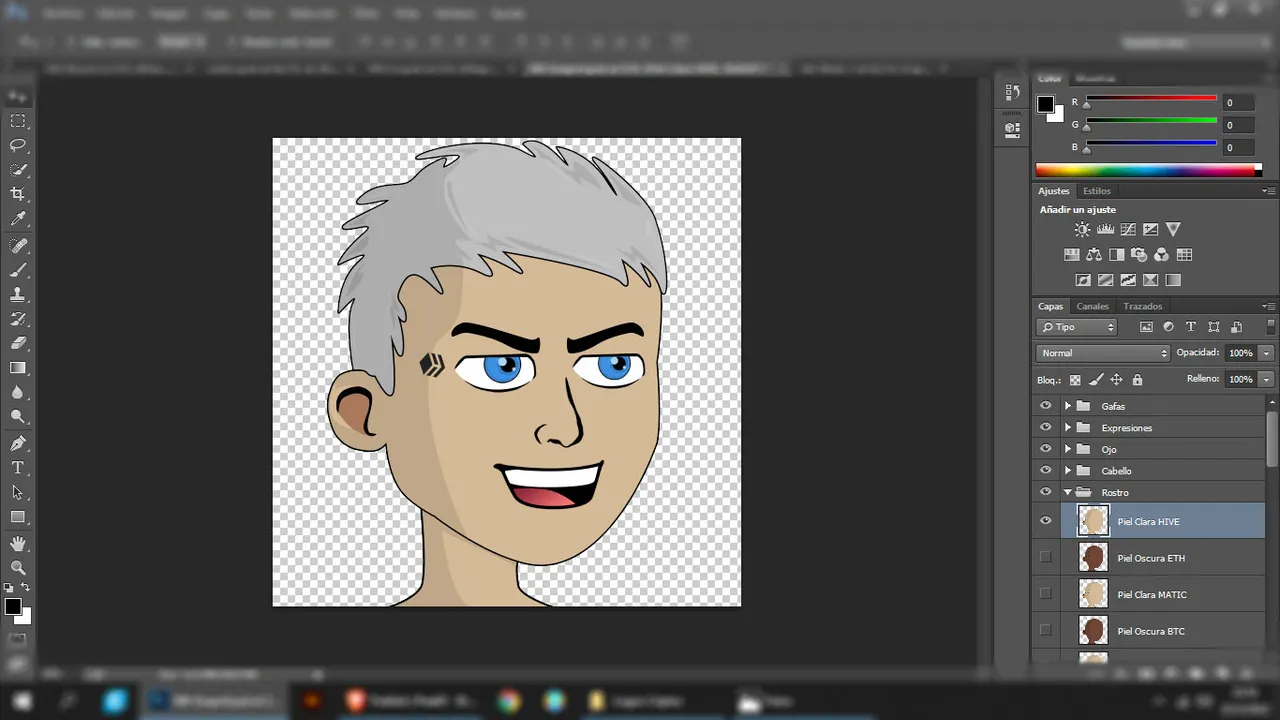Select the Eraser tool

click(x=18, y=343)
